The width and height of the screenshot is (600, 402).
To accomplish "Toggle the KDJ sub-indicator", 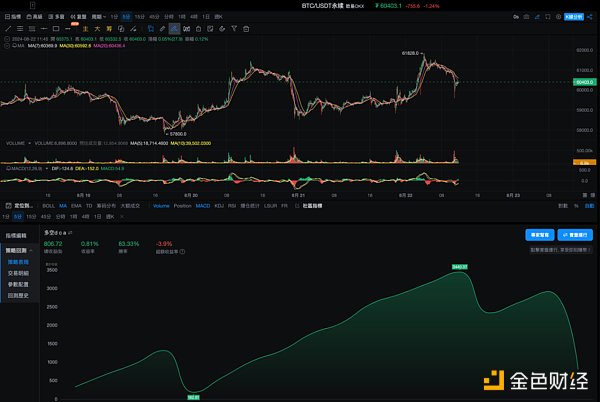I will [x=219, y=206].
